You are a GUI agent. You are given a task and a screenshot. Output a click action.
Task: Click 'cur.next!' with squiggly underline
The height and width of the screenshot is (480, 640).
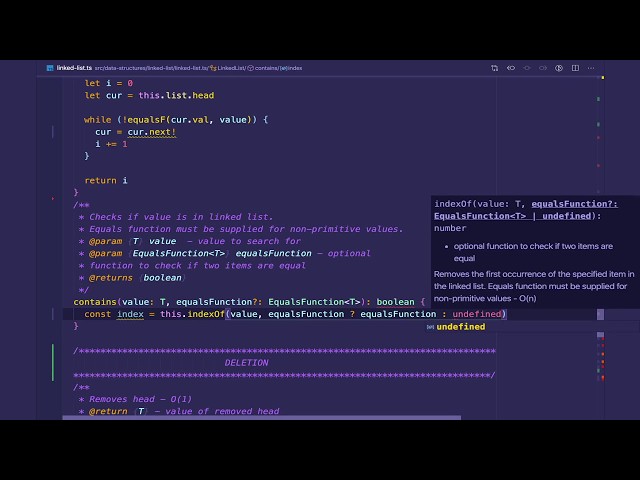pos(151,132)
